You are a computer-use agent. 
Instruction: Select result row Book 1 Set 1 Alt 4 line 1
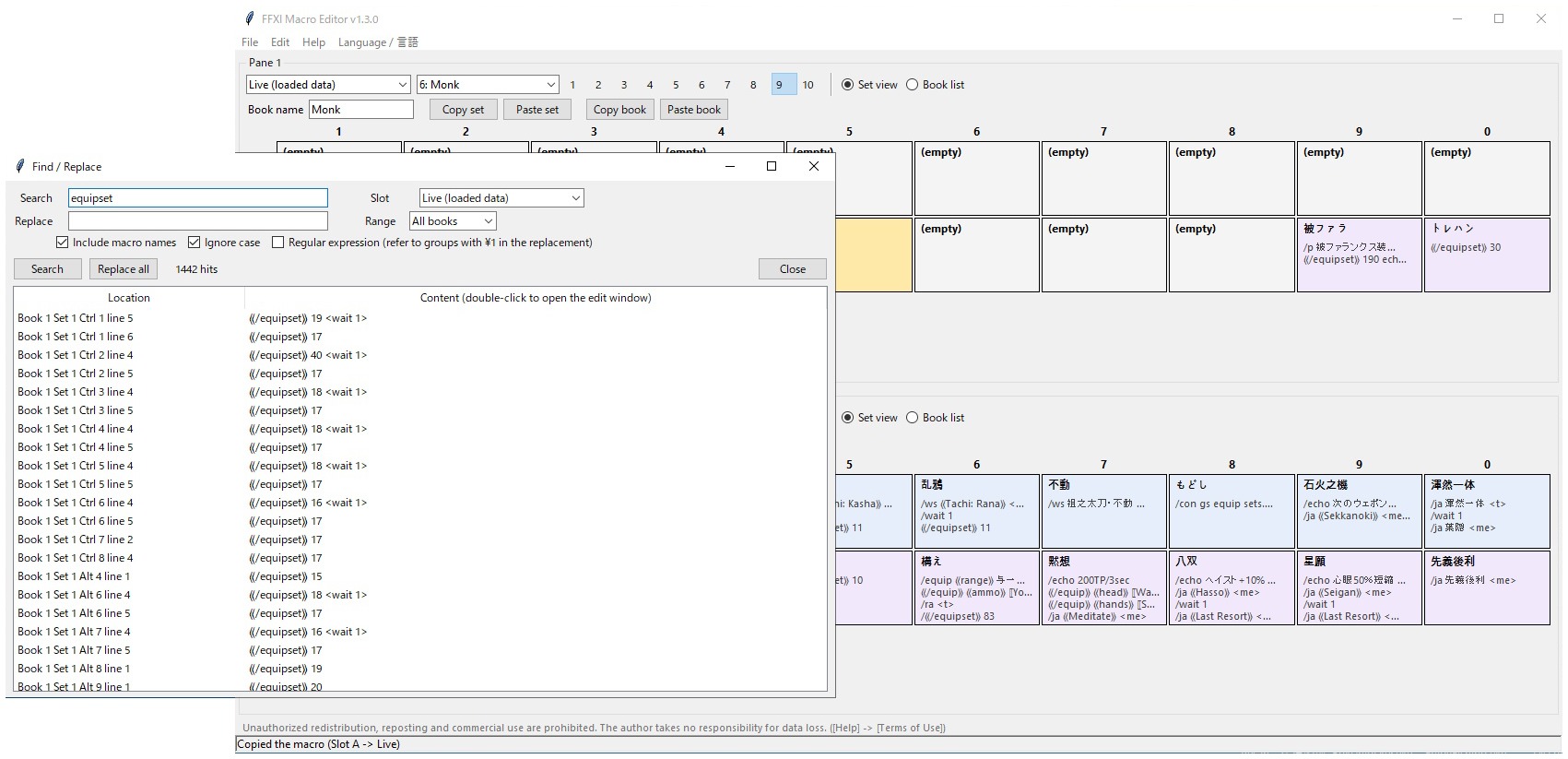419,576
